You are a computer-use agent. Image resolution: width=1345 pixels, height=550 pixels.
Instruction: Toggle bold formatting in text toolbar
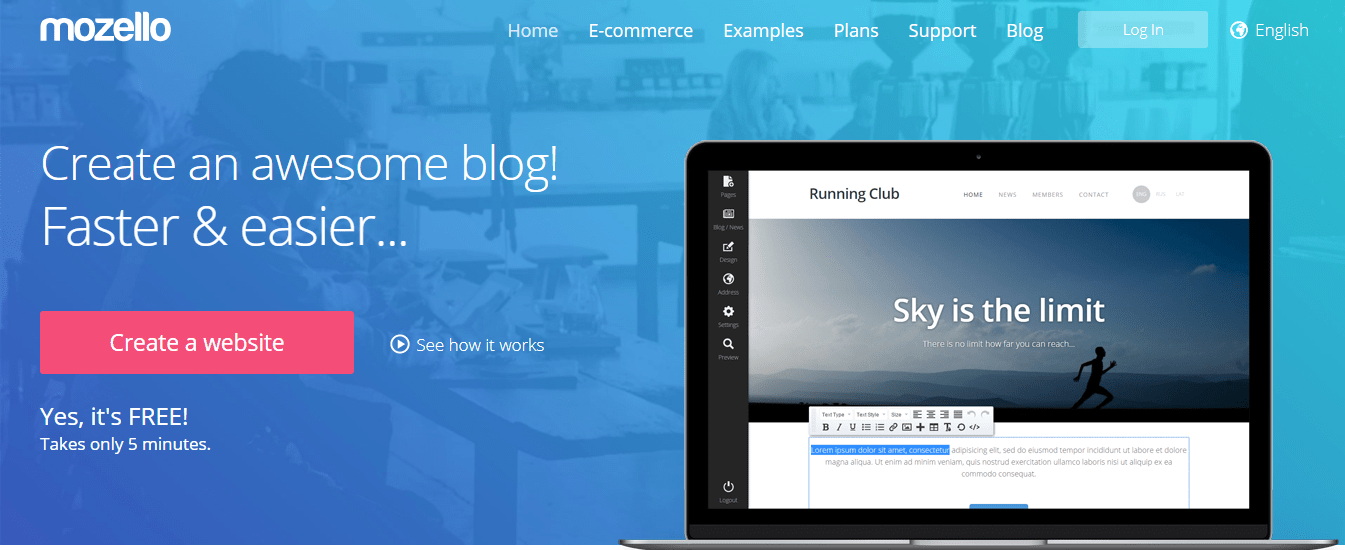[x=826, y=427]
